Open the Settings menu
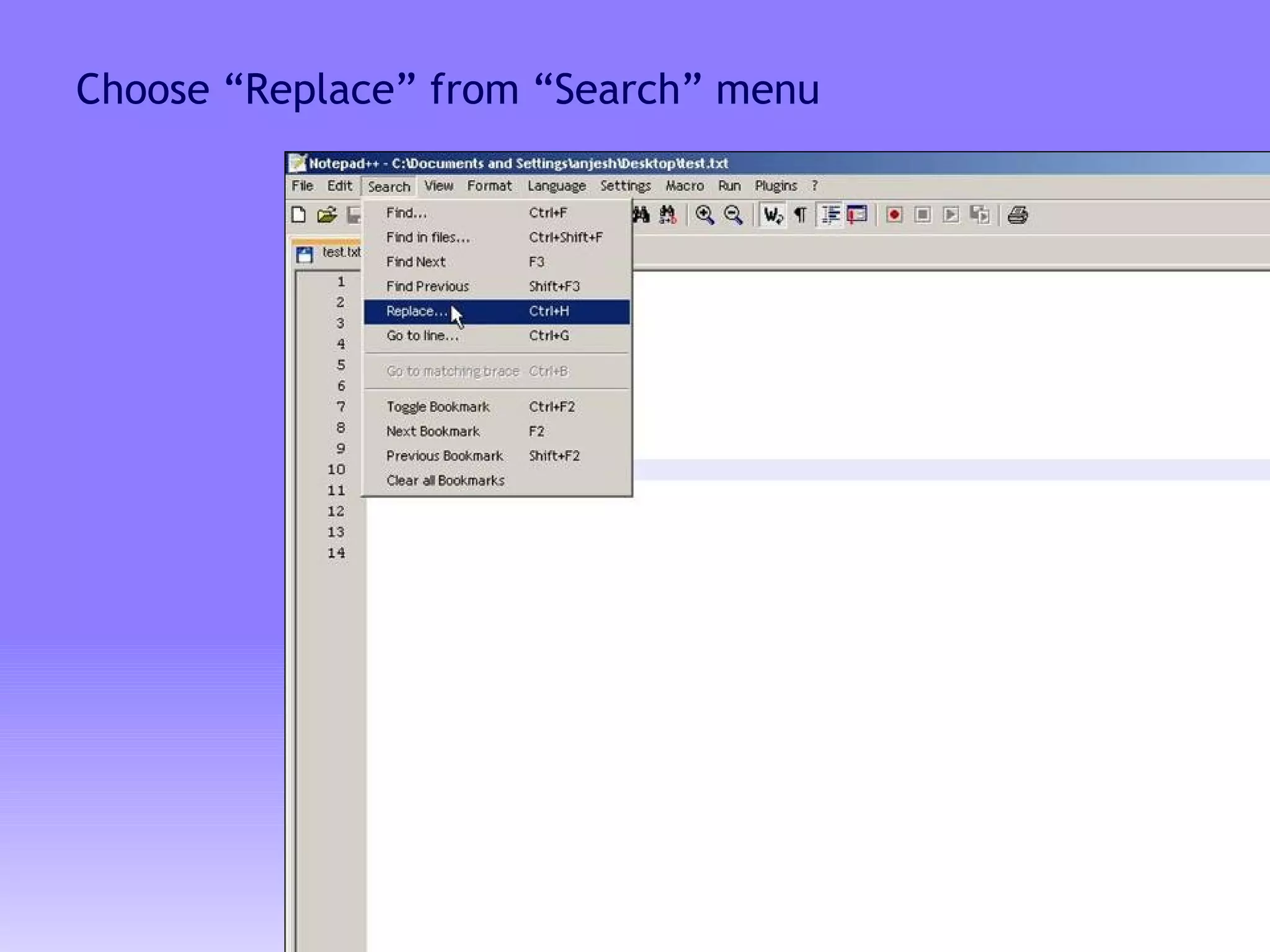The image size is (1270, 952). pyautogui.click(x=625, y=186)
